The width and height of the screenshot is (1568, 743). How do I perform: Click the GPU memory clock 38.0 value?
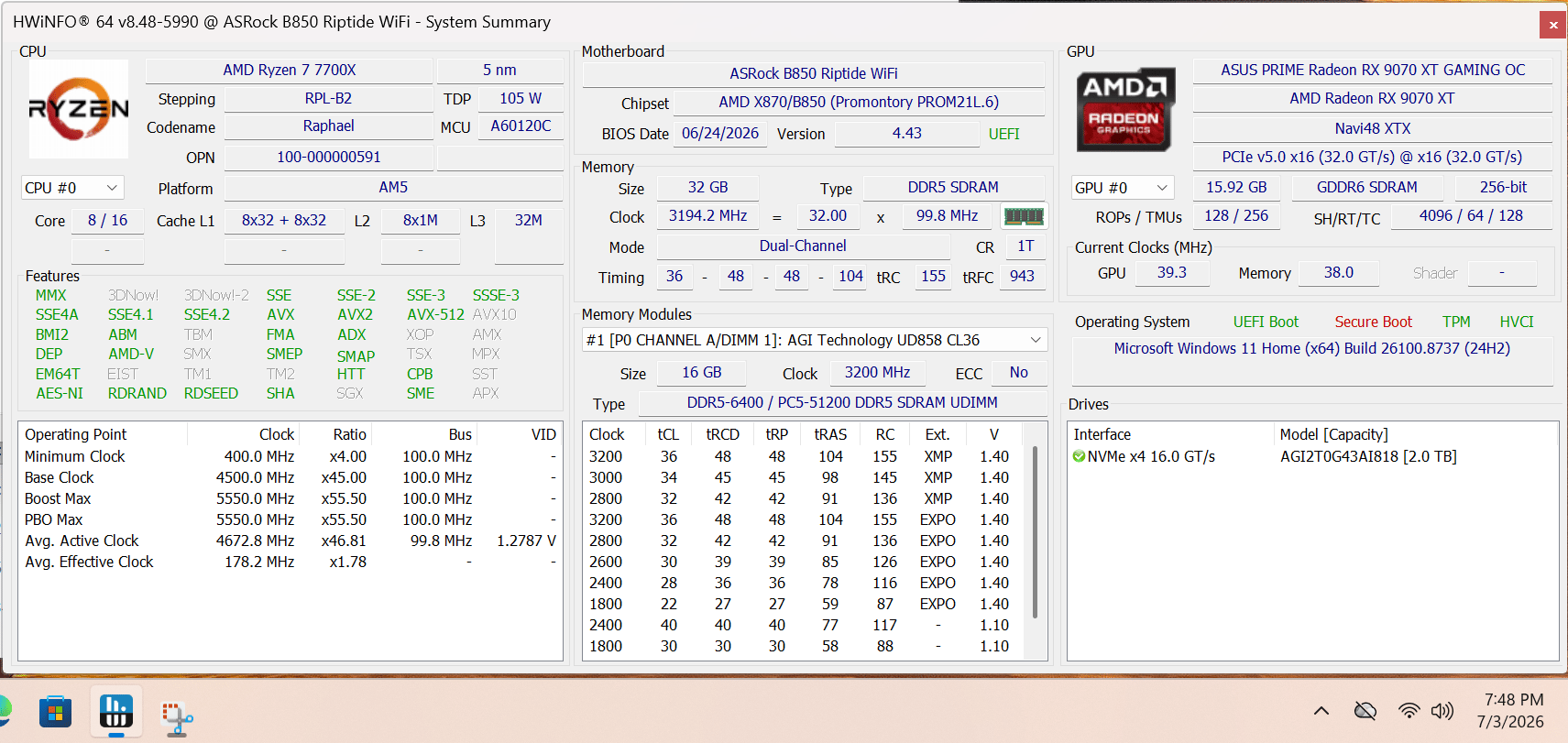pos(1339,273)
